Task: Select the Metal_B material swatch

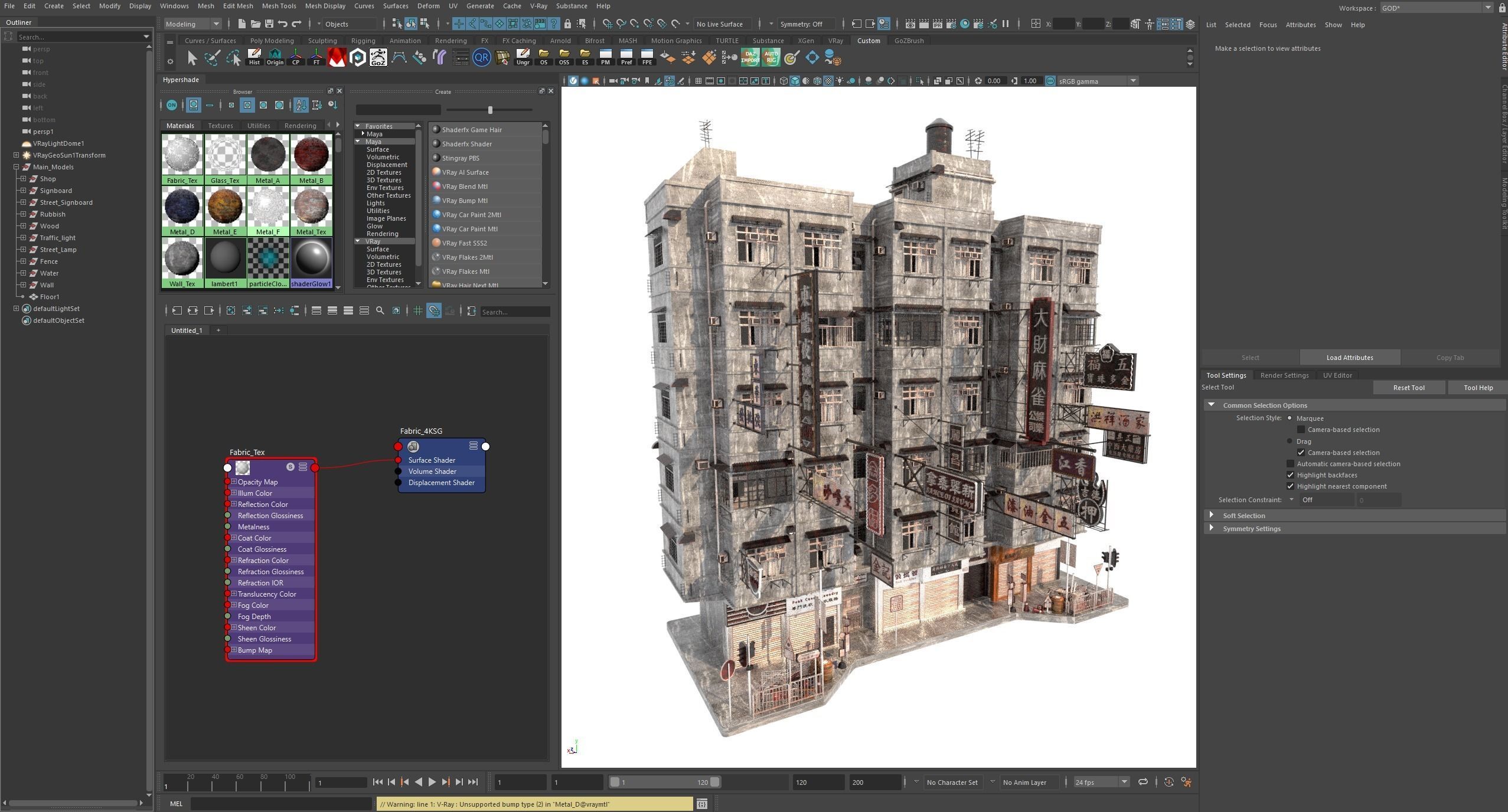Action: tap(311, 159)
